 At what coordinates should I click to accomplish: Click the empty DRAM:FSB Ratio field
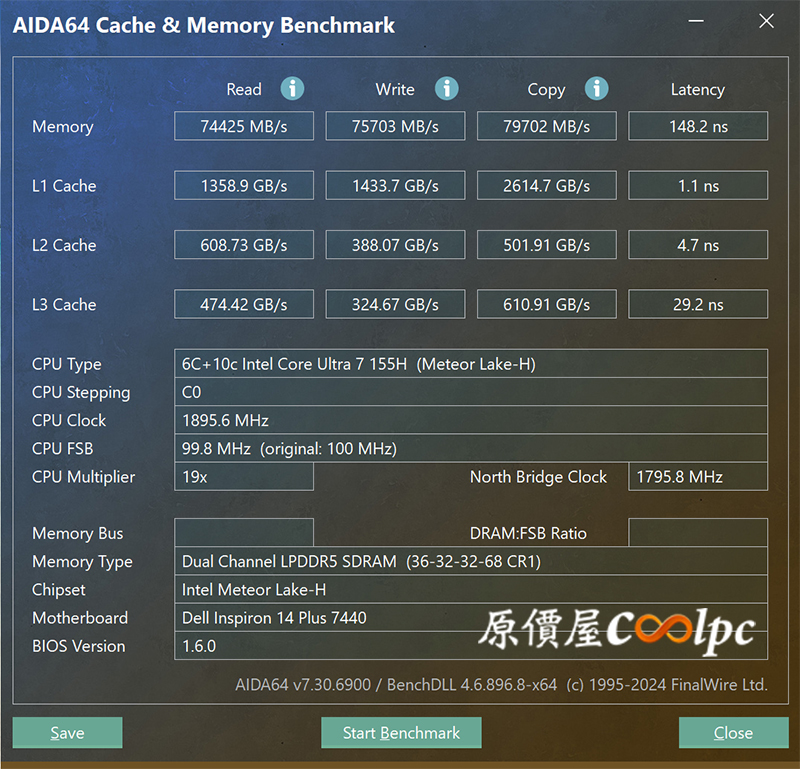pyautogui.click(x=698, y=533)
